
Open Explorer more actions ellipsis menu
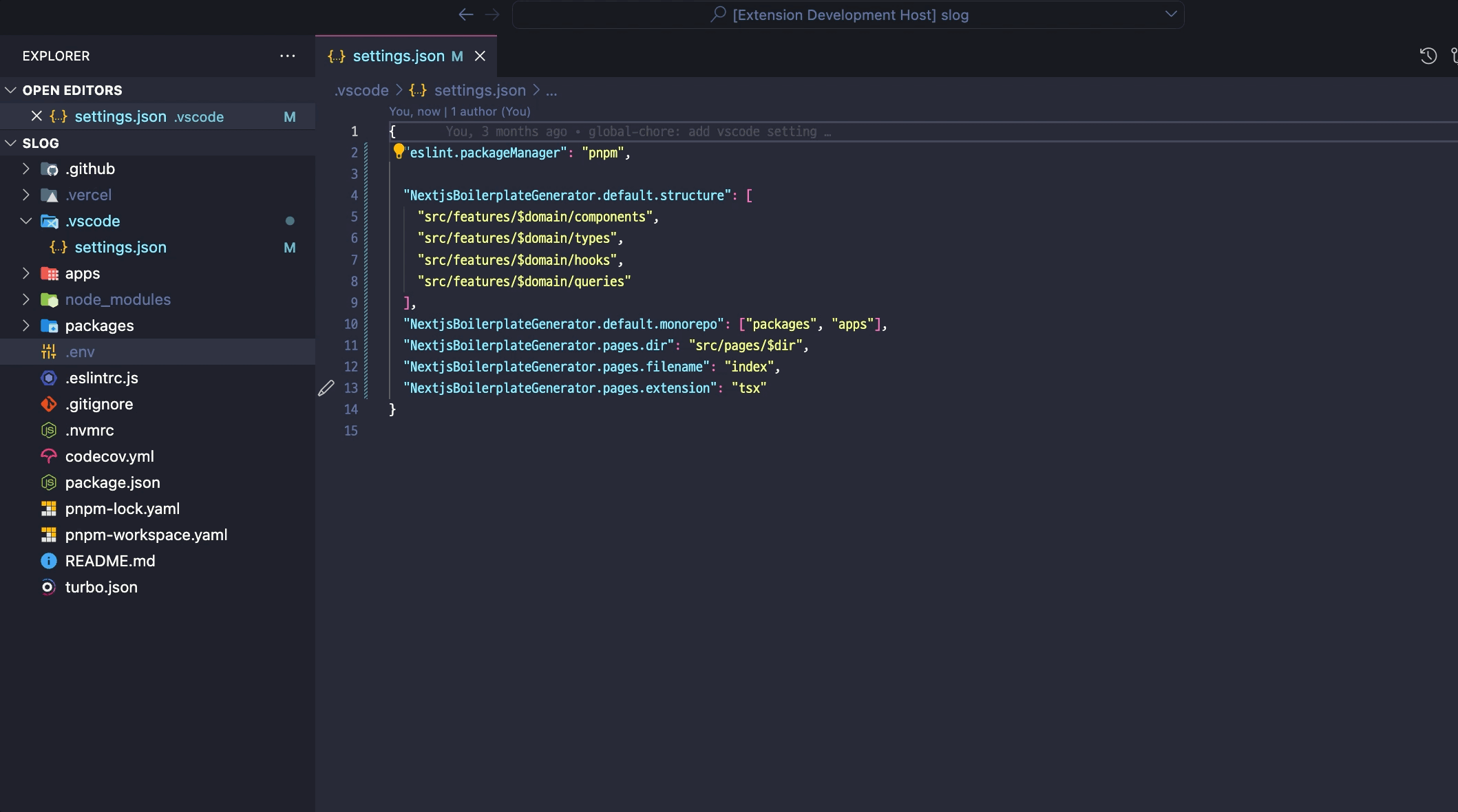coord(288,56)
